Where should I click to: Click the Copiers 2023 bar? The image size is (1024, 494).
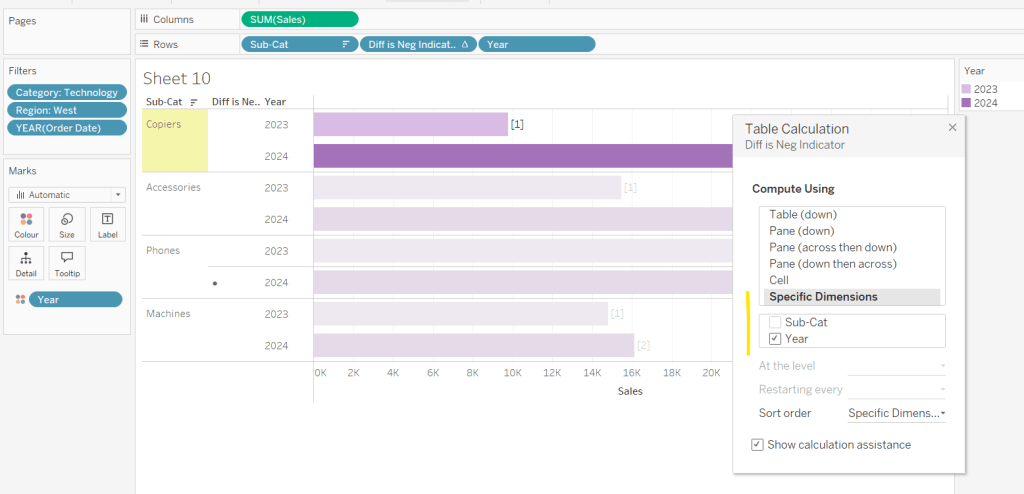click(x=410, y=124)
